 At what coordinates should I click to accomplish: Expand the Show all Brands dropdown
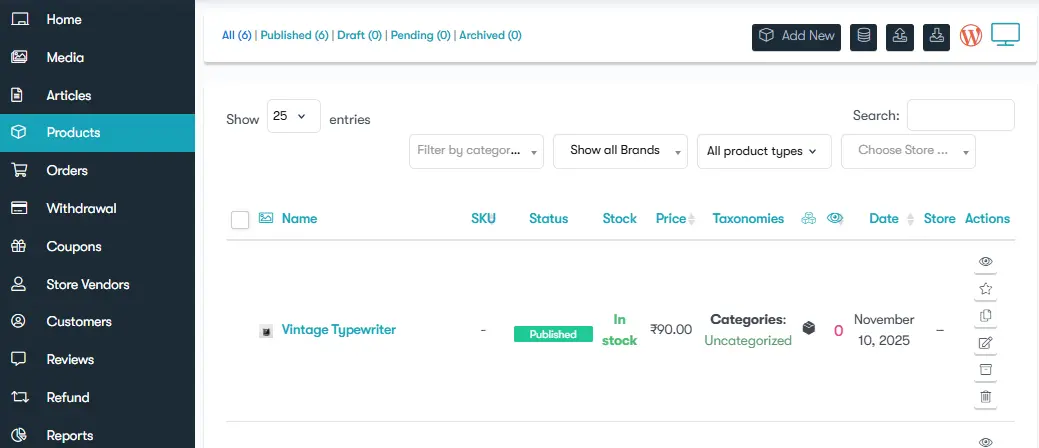click(x=620, y=151)
